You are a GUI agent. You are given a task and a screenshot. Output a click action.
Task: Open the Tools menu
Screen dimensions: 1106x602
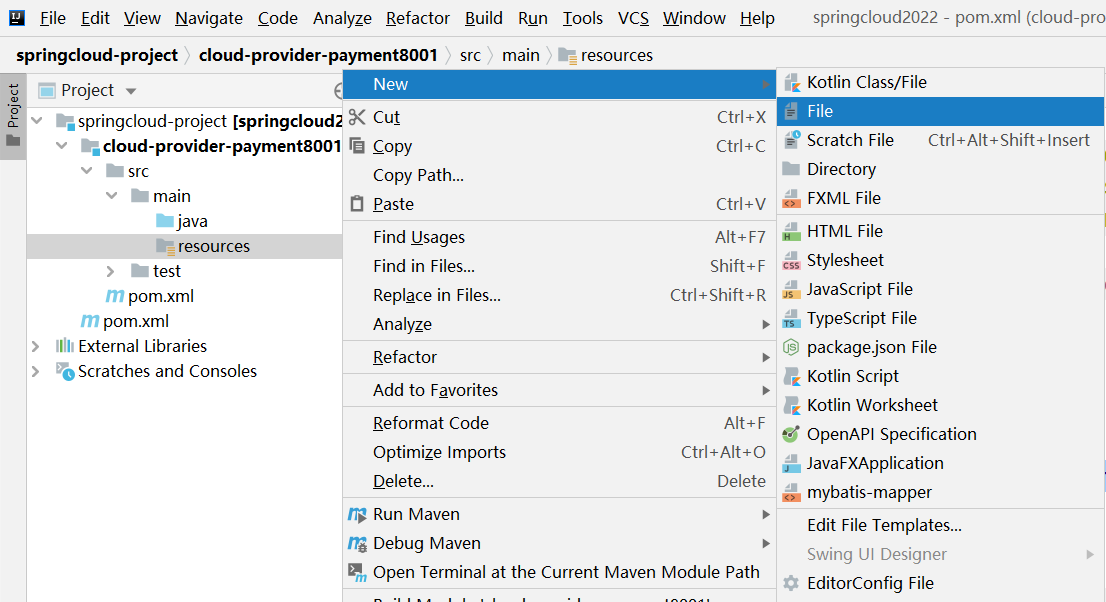click(x=583, y=18)
